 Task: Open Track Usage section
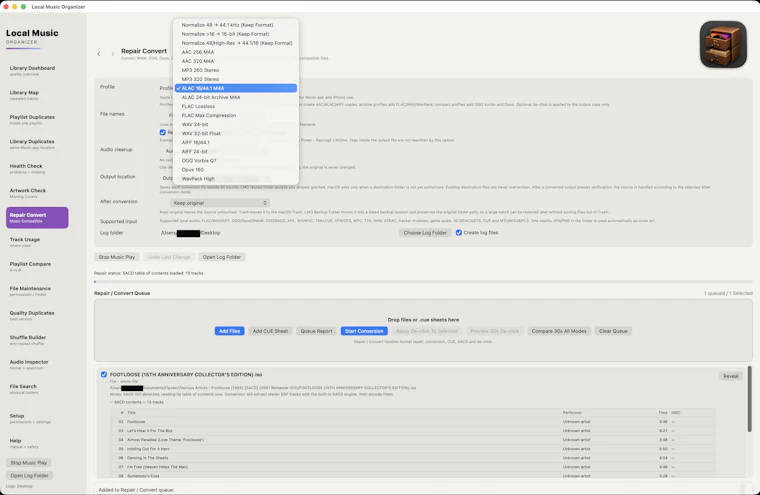pyautogui.click(x=37, y=242)
